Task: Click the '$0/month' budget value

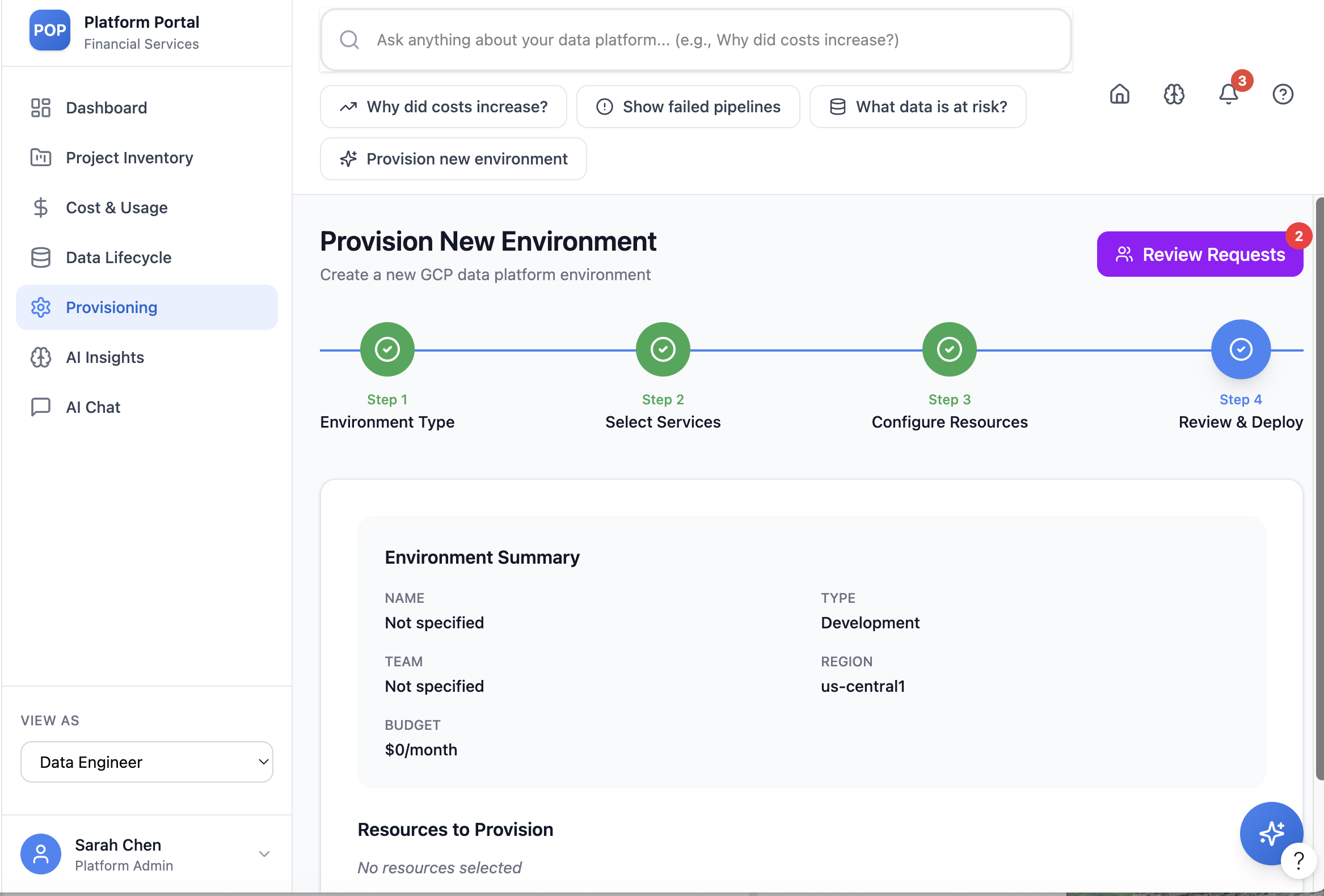Action: [x=421, y=750]
